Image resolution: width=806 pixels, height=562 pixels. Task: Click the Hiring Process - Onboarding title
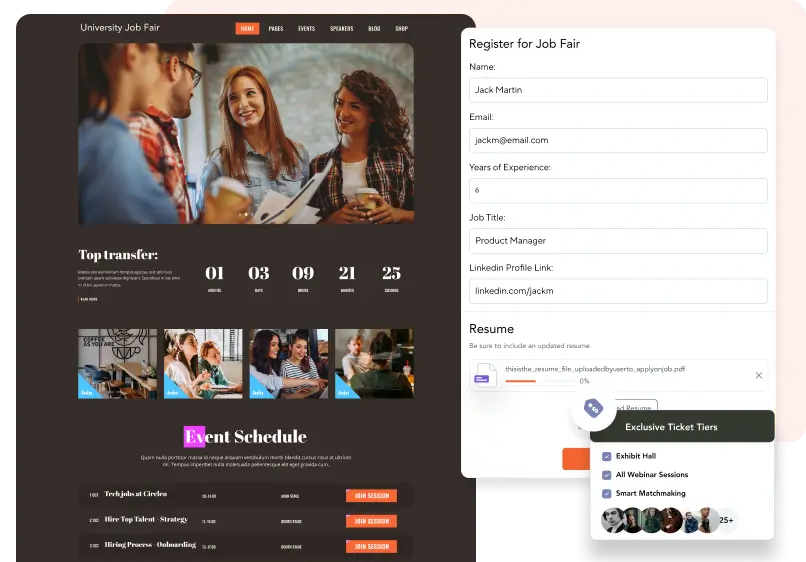coord(150,544)
